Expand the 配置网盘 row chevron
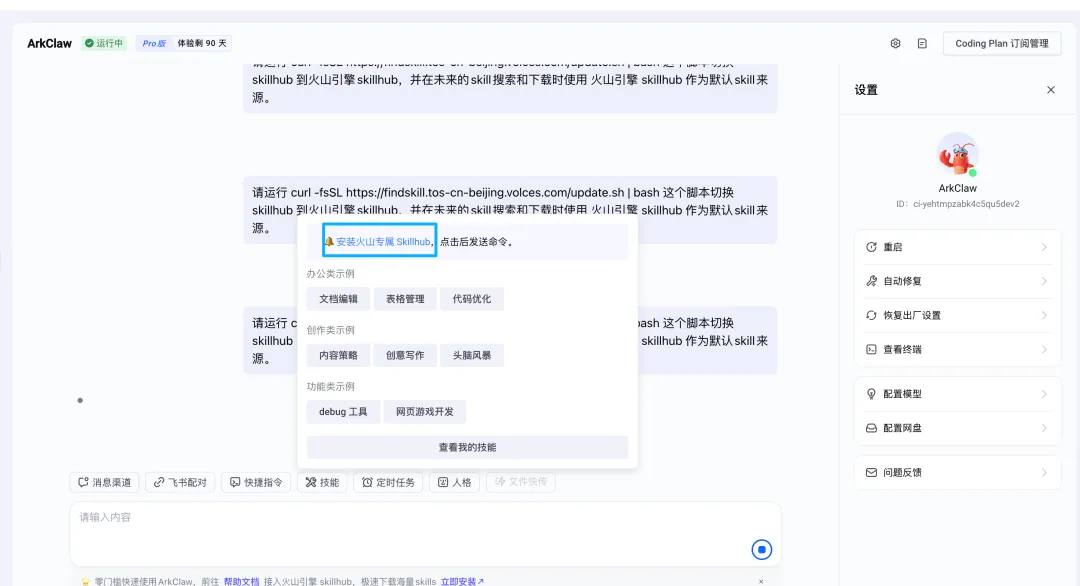The height and width of the screenshot is (586, 1080). click(x=1044, y=428)
